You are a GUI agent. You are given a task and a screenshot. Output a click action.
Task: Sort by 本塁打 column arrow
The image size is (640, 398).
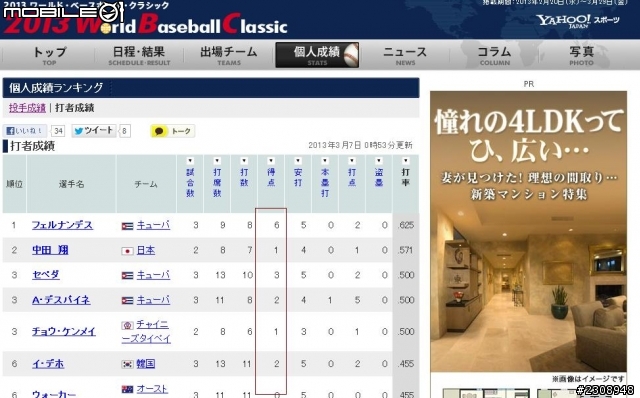[x=325, y=160]
